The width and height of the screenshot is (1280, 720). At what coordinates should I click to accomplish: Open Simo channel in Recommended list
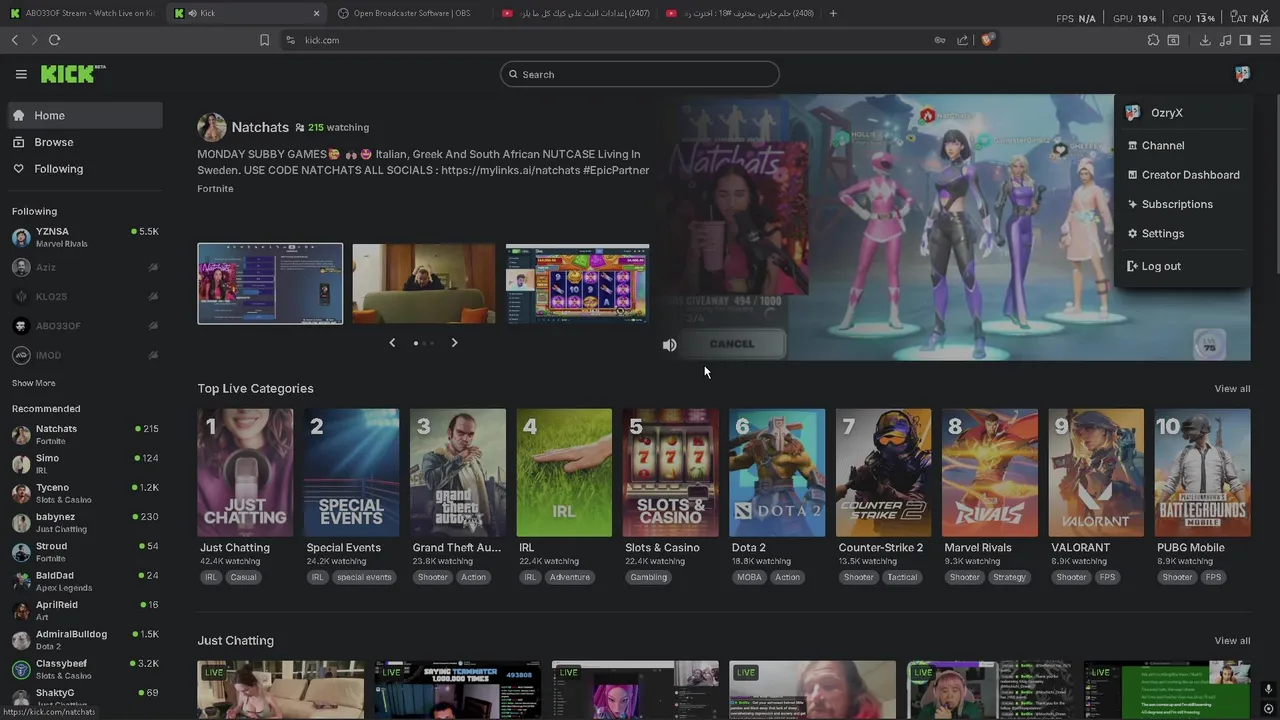point(85,464)
